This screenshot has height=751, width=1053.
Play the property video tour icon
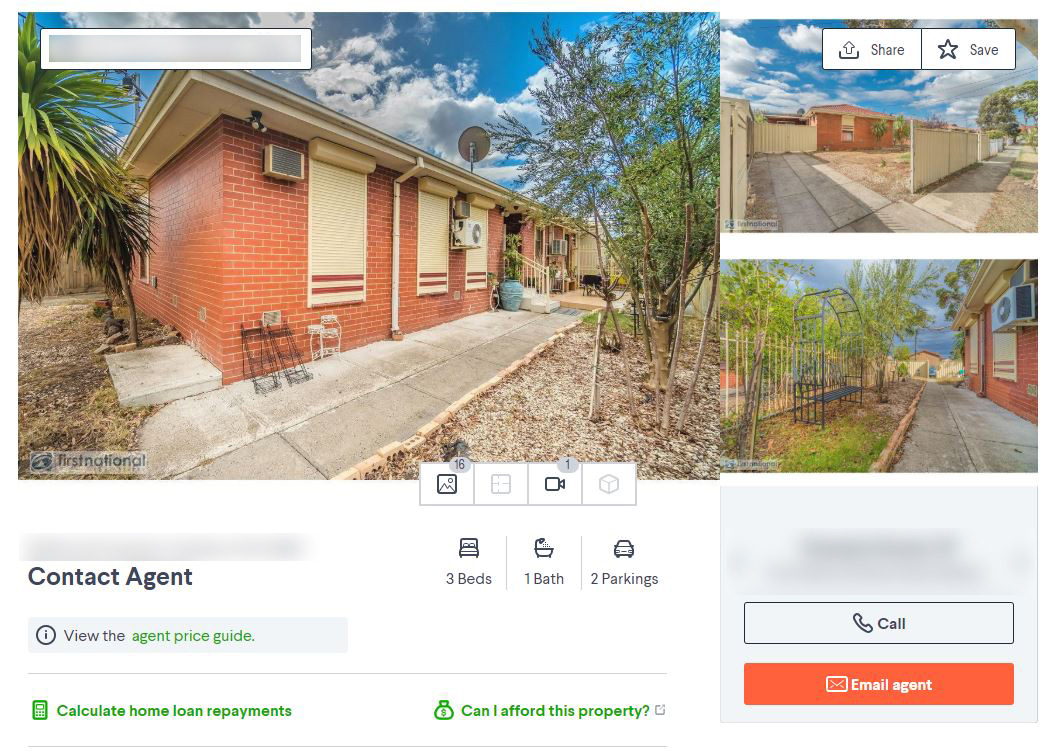[x=555, y=484]
